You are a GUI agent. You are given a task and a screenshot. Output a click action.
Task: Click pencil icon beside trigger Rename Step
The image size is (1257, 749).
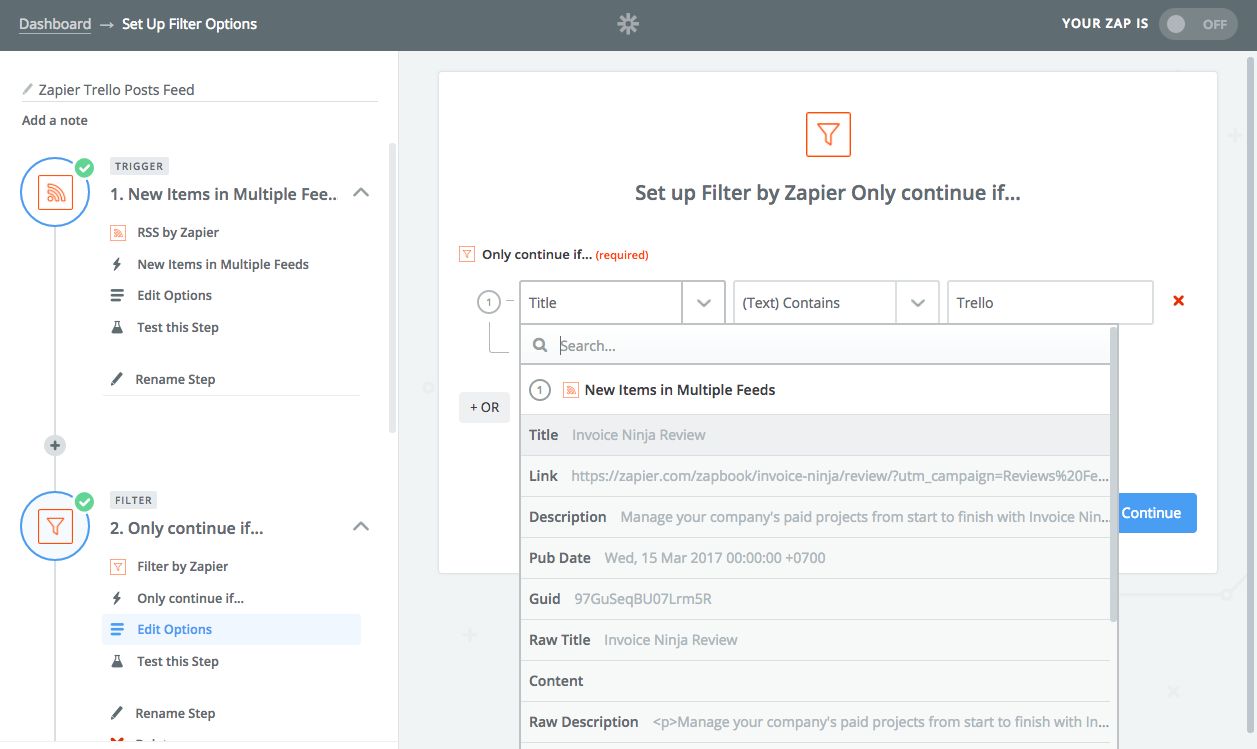(x=117, y=379)
